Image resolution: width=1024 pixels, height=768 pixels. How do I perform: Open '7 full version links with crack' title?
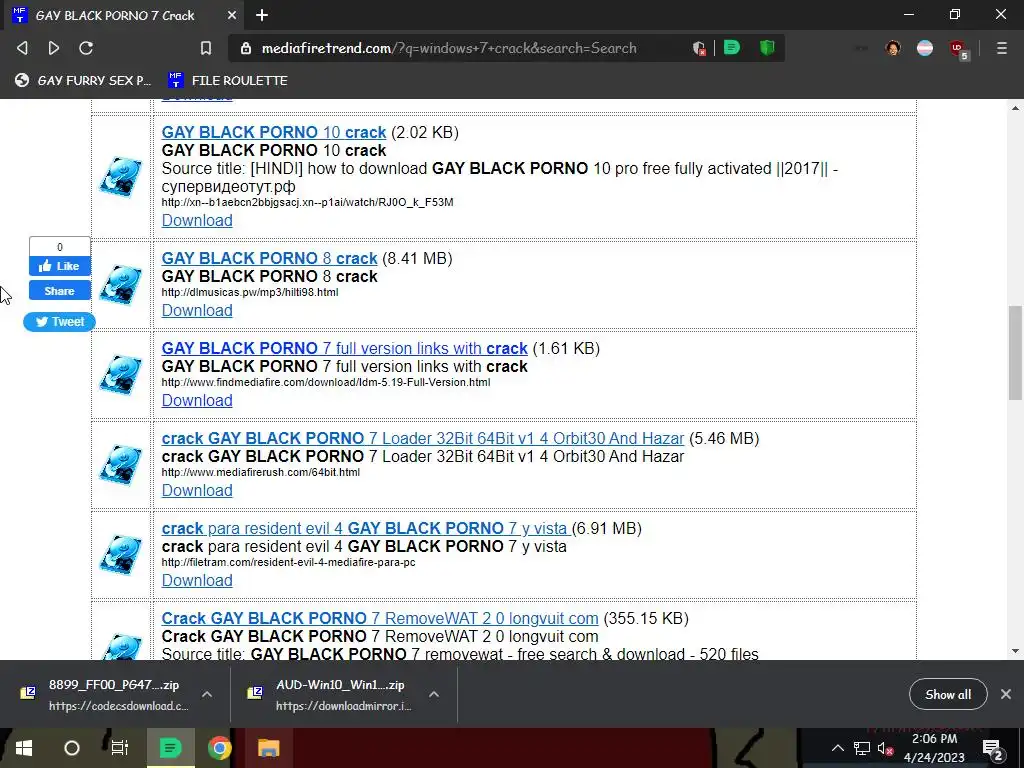click(x=344, y=348)
